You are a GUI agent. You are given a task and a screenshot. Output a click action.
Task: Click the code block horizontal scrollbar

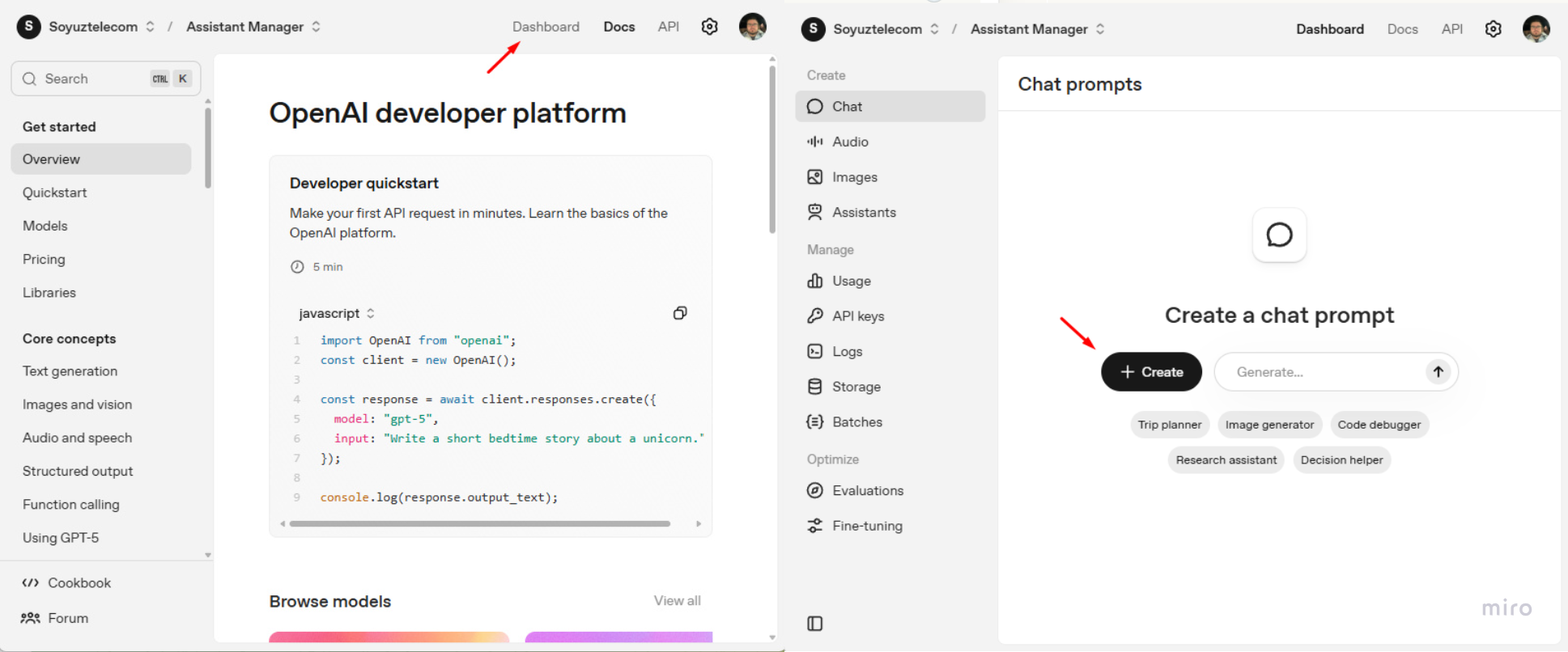click(x=480, y=523)
